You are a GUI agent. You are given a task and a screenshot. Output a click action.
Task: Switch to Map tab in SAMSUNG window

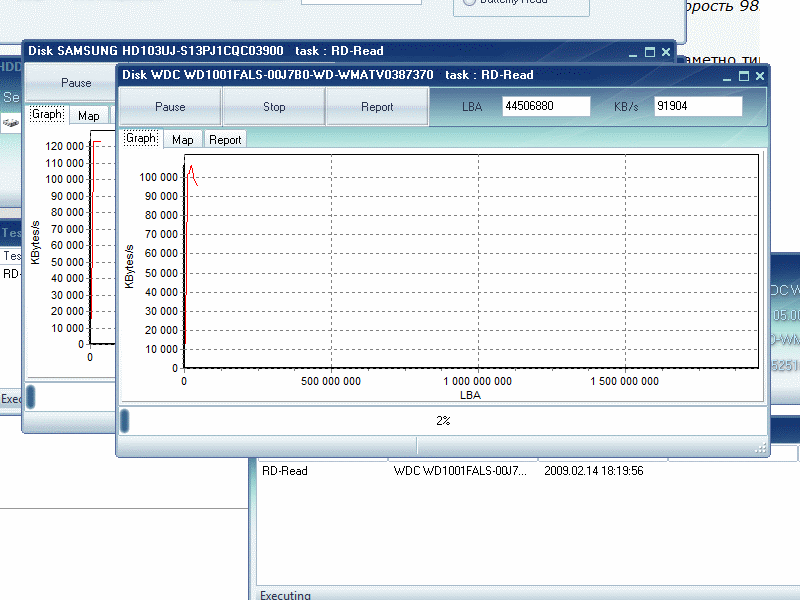pos(89,115)
